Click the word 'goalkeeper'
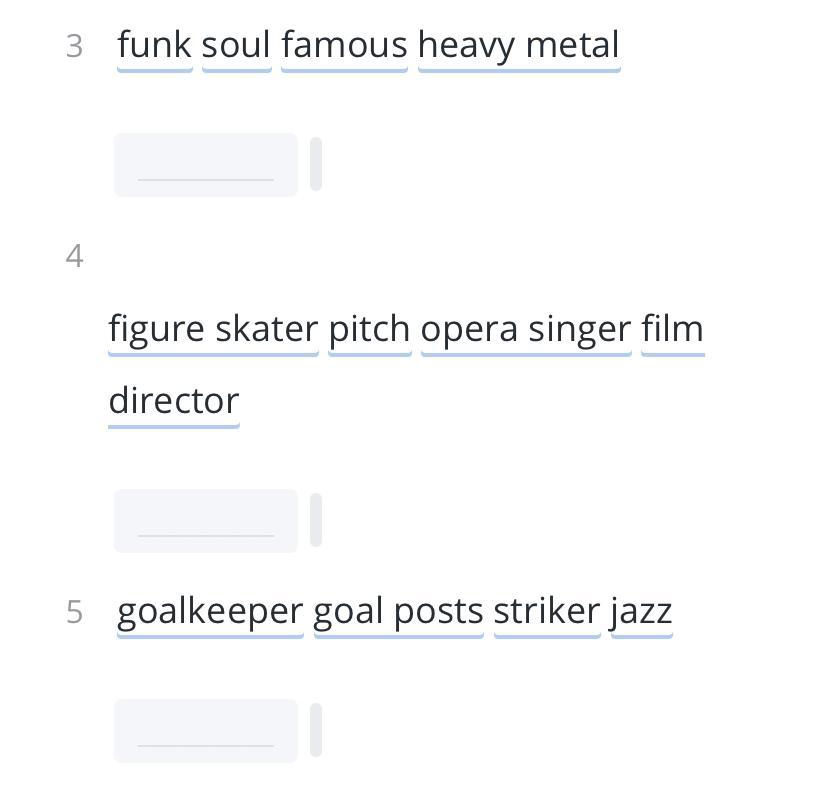The width and height of the screenshot is (828, 788). [210, 612]
